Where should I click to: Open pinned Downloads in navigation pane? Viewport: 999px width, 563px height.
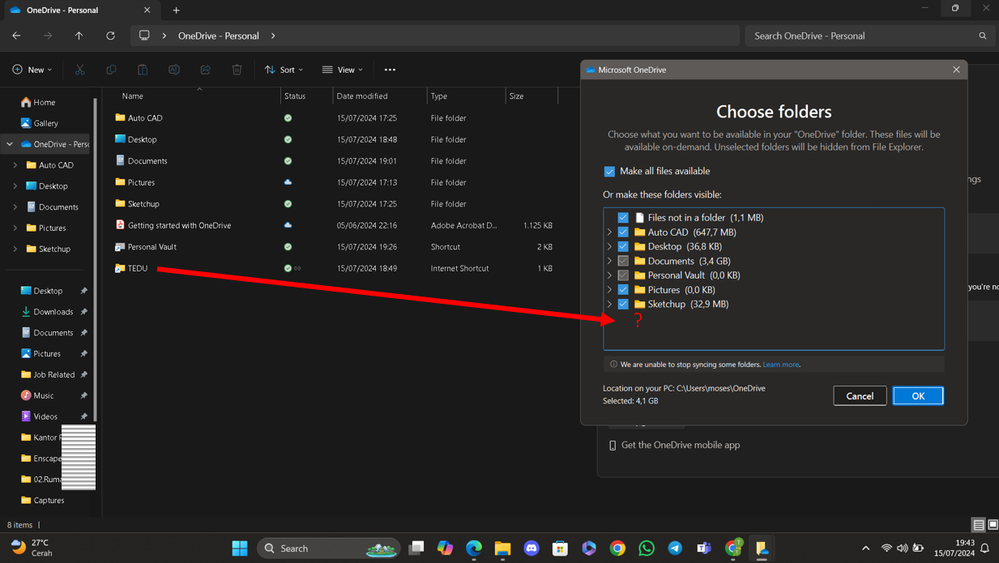pos(53,311)
